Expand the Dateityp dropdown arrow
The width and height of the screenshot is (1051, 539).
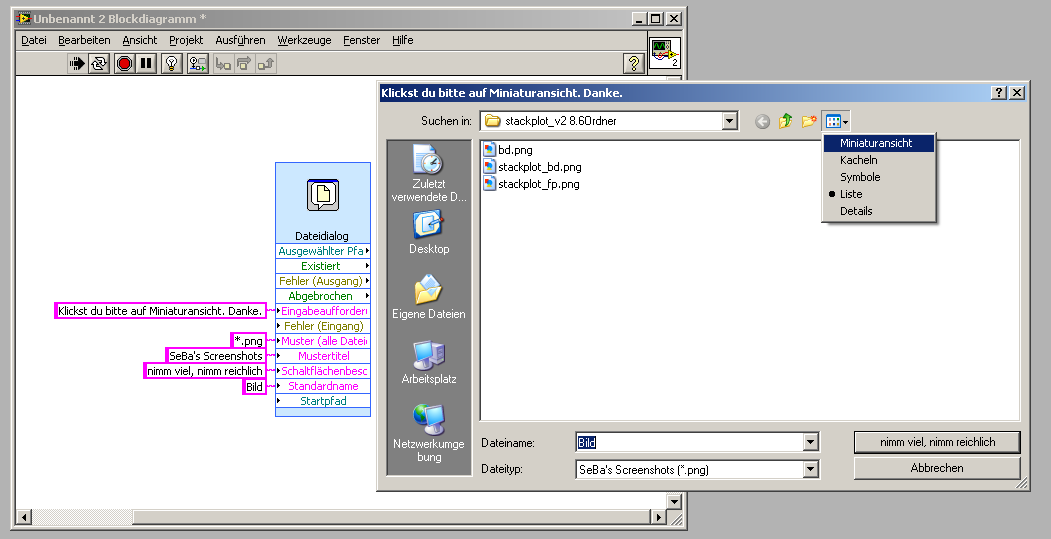[810, 469]
